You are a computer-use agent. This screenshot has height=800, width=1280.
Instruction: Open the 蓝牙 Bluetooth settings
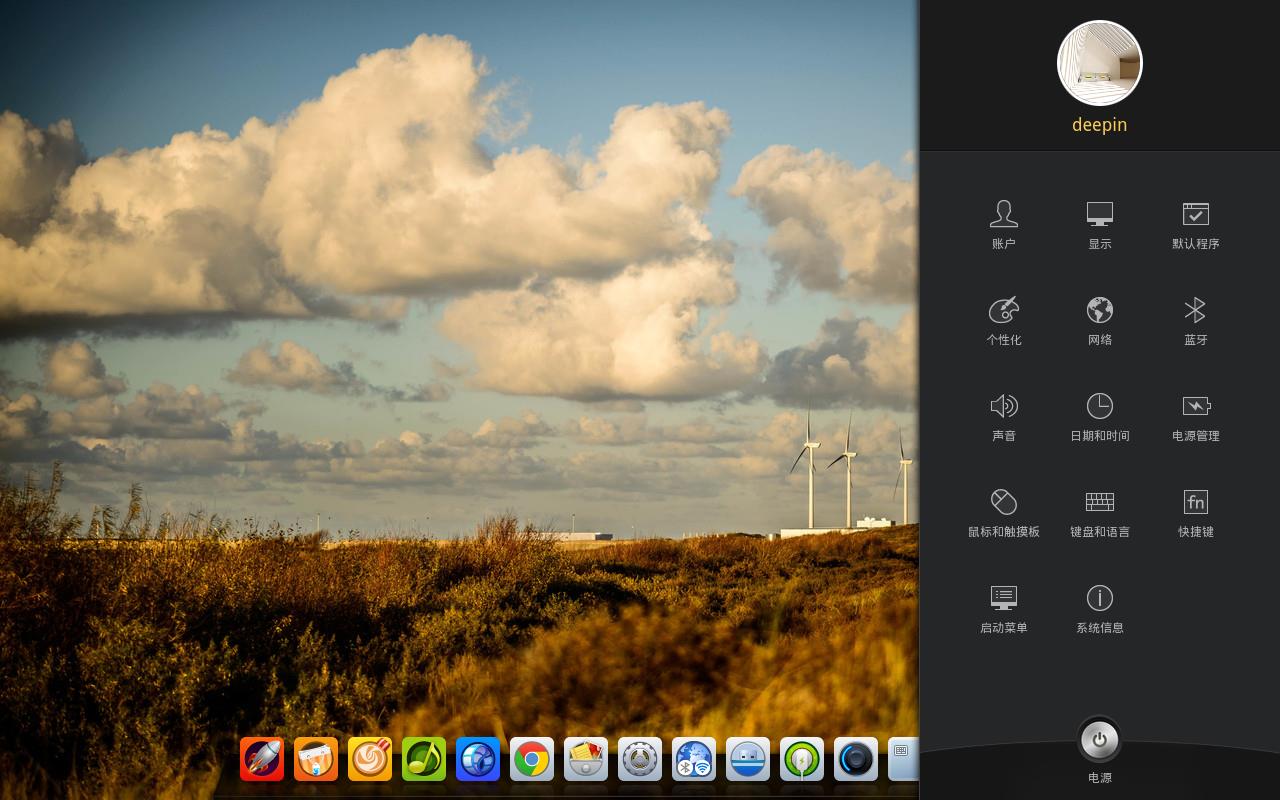[1195, 320]
